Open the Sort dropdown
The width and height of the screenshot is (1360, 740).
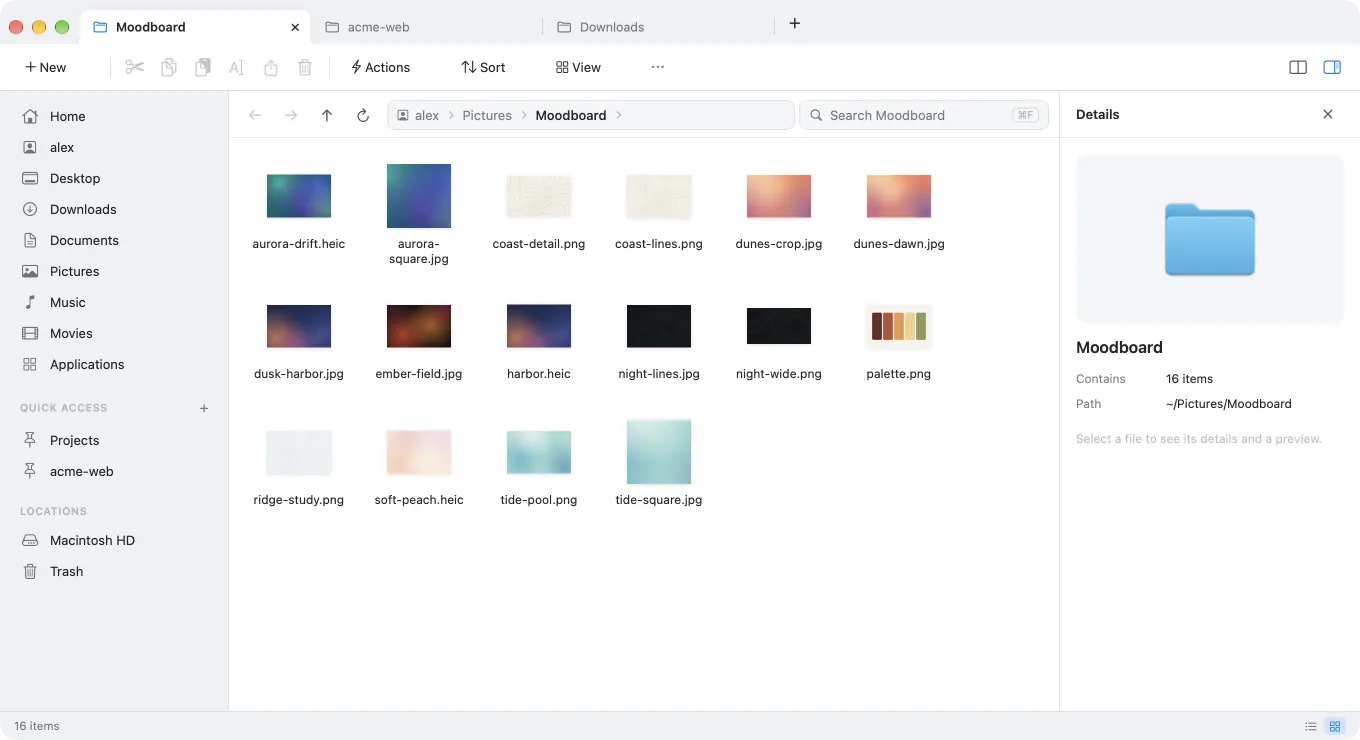483,67
